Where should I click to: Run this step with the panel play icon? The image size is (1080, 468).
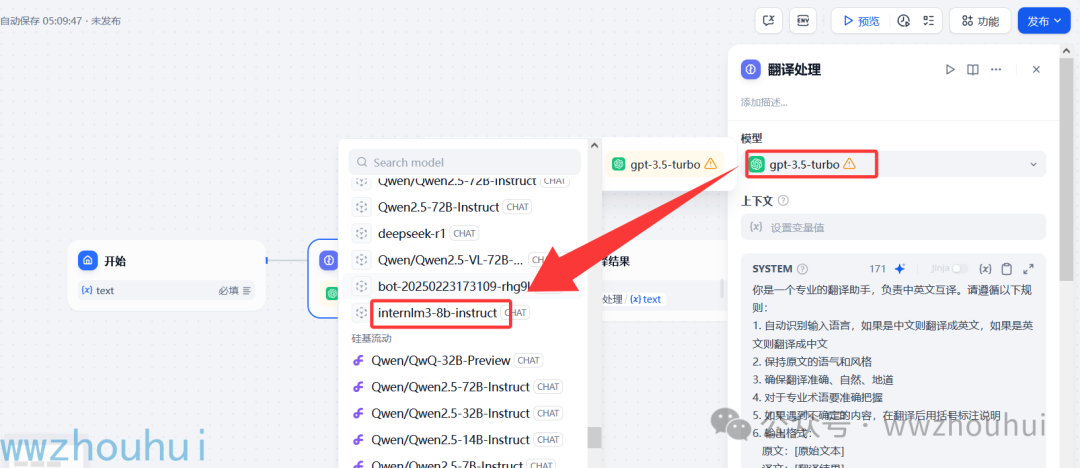[950, 70]
